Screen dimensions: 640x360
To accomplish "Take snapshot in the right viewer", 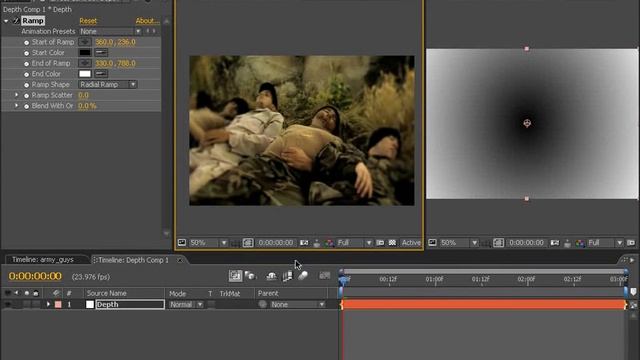I will point(555,243).
